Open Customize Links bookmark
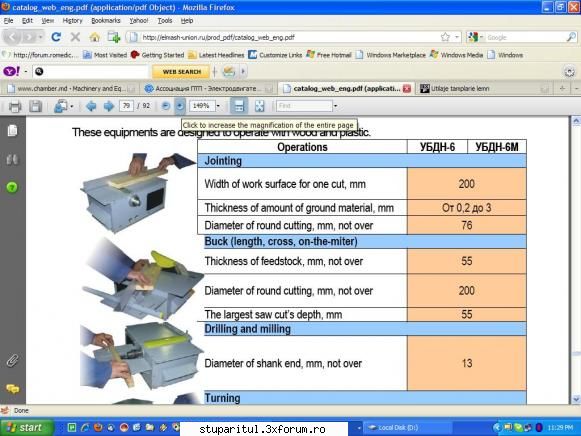581x436 pixels. click(275, 55)
